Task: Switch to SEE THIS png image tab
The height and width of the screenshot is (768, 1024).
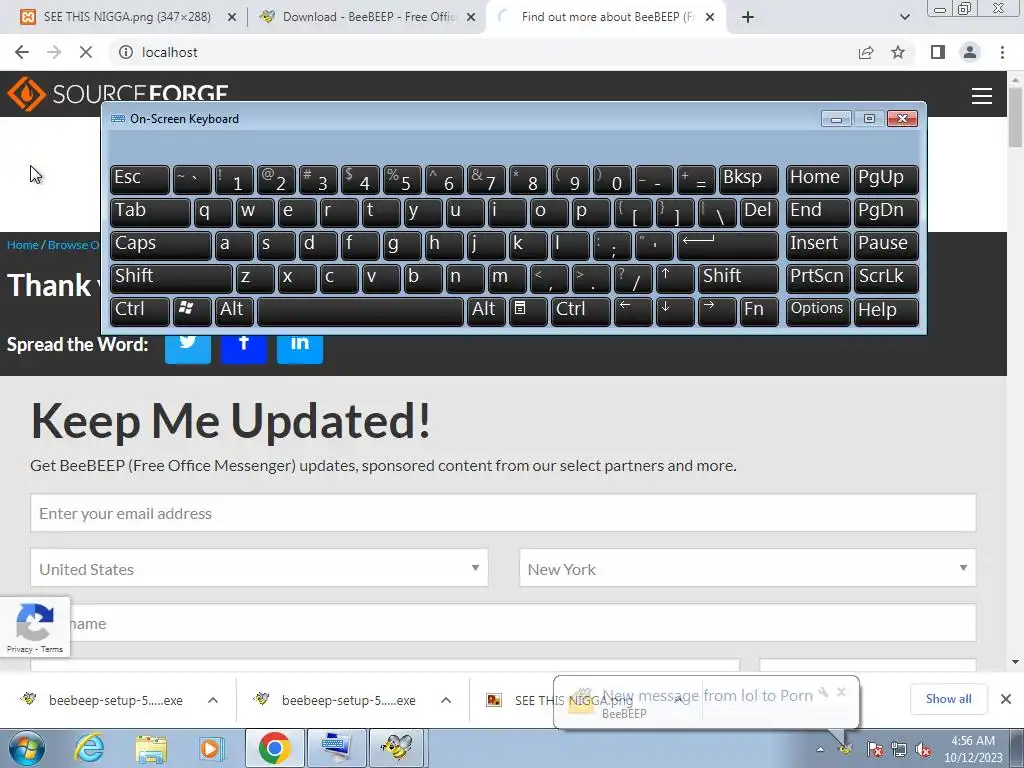Action: 127,17
